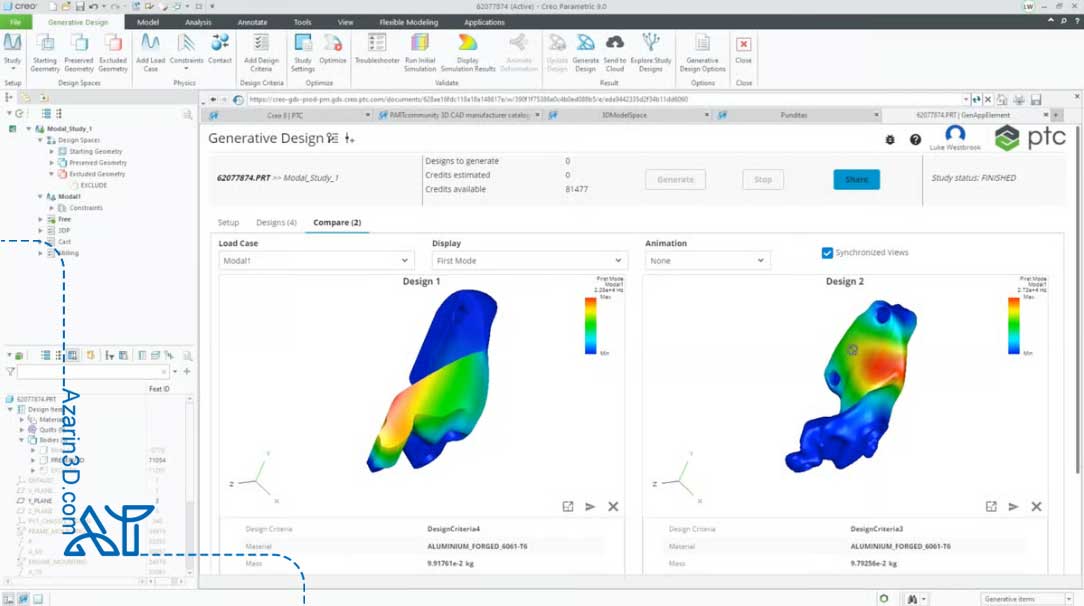This screenshot has height=606, width=1084.
Task: Open the Load Case dropdown showing Modal1
Action: [315, 261]
